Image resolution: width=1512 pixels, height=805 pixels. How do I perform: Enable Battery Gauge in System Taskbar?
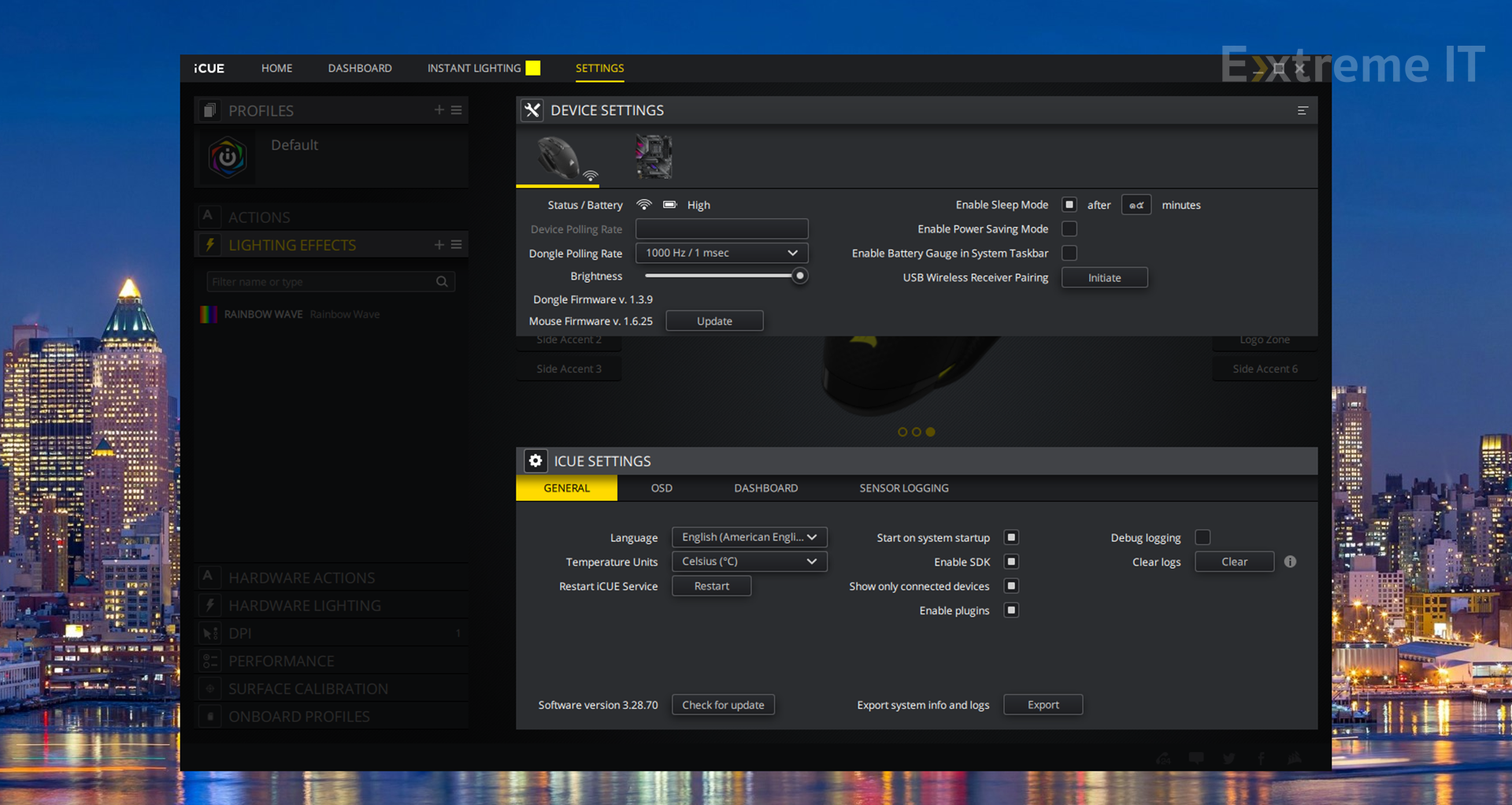(1069, 253)
